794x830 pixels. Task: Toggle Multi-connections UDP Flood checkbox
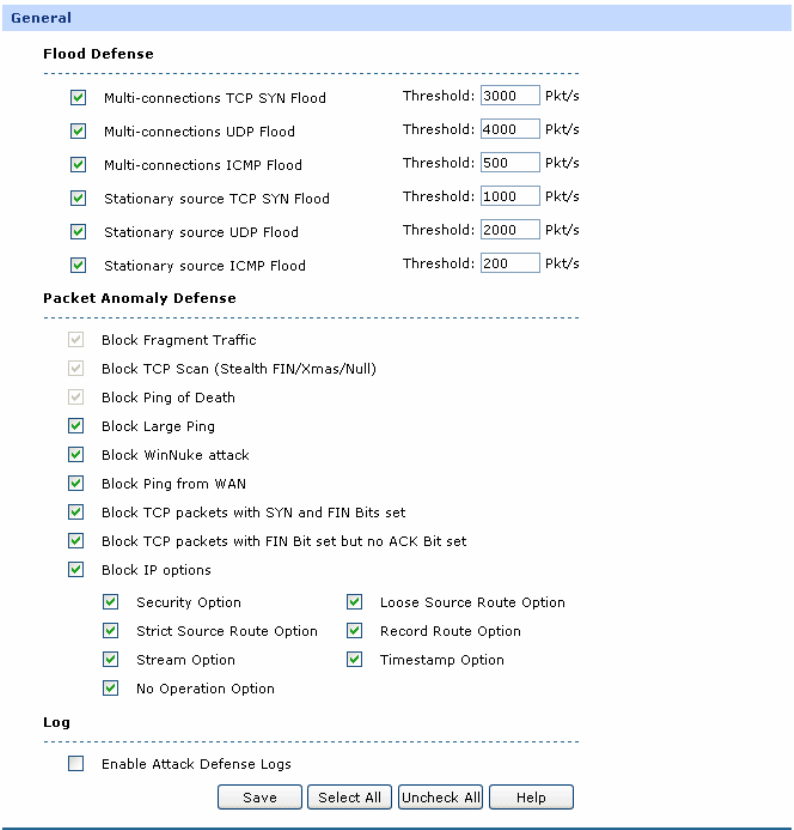[78, 132]
